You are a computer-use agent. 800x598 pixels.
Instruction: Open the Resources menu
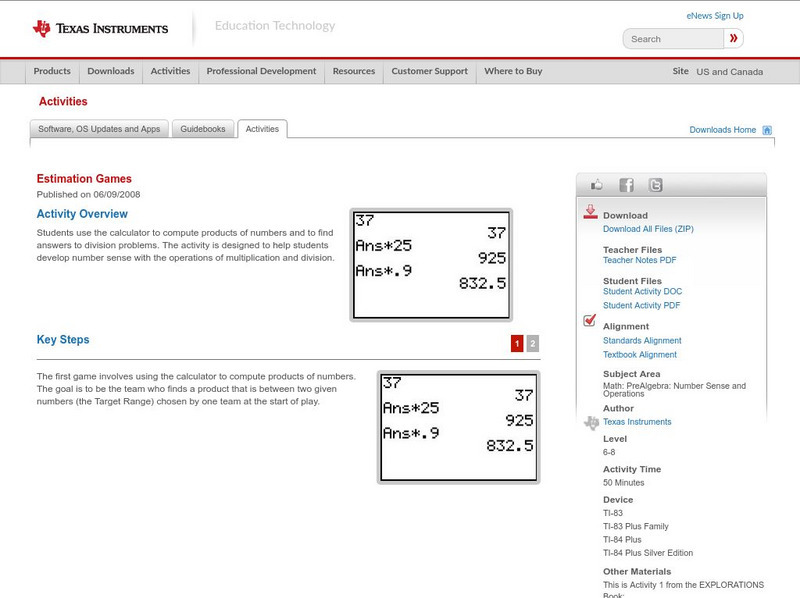(354, 71)
